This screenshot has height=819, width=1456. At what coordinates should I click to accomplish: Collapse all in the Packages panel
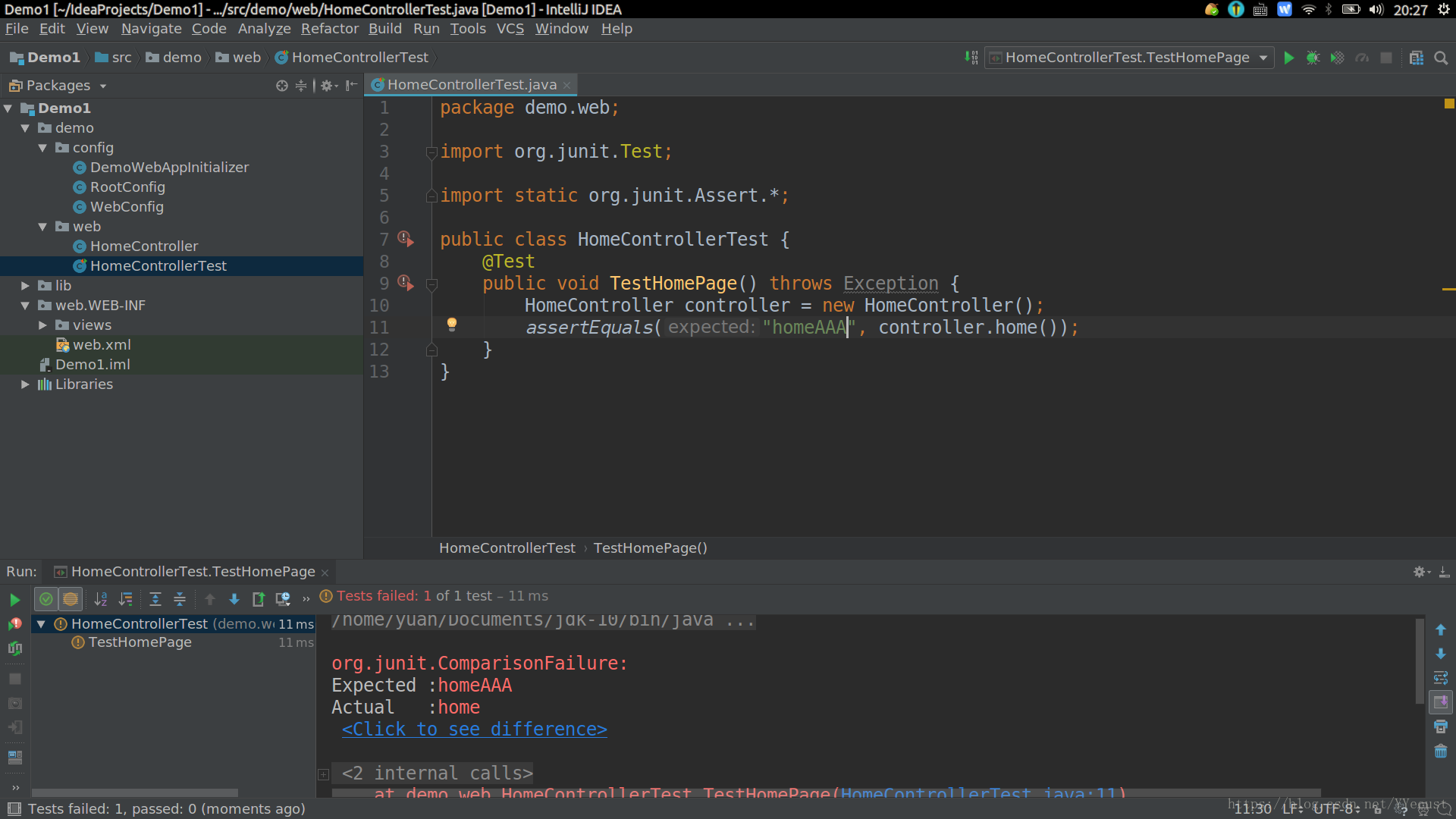pos(301,86)
